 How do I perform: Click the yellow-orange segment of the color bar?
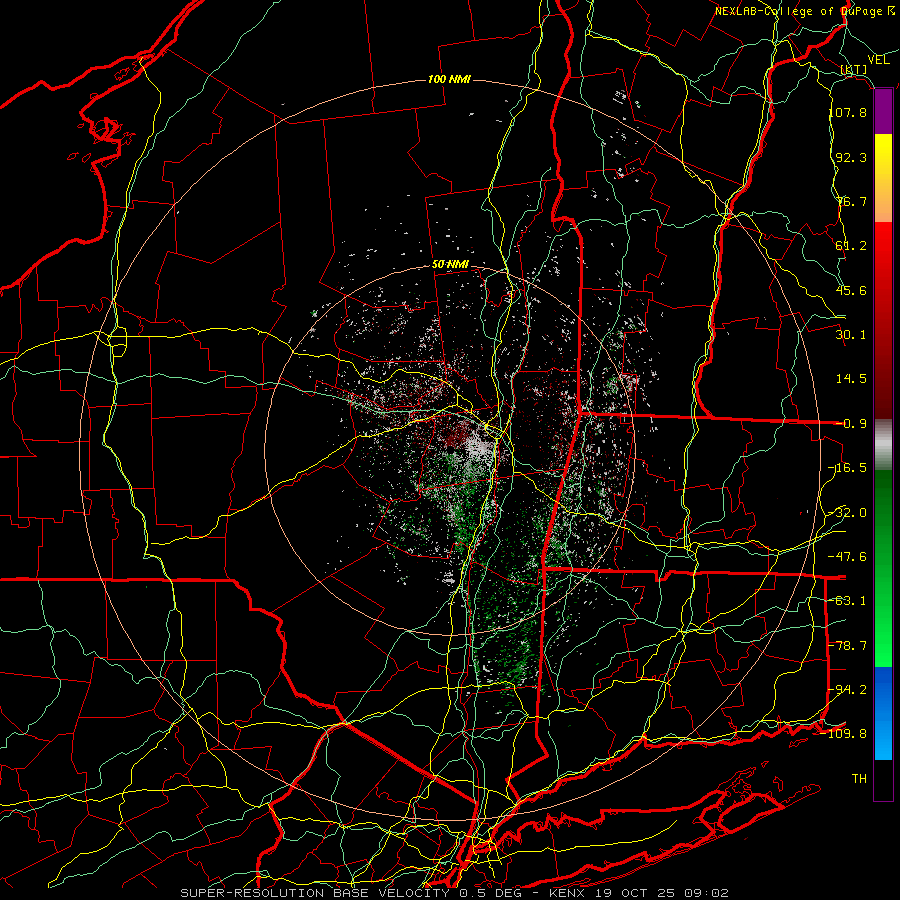click(x=883, y=179)
